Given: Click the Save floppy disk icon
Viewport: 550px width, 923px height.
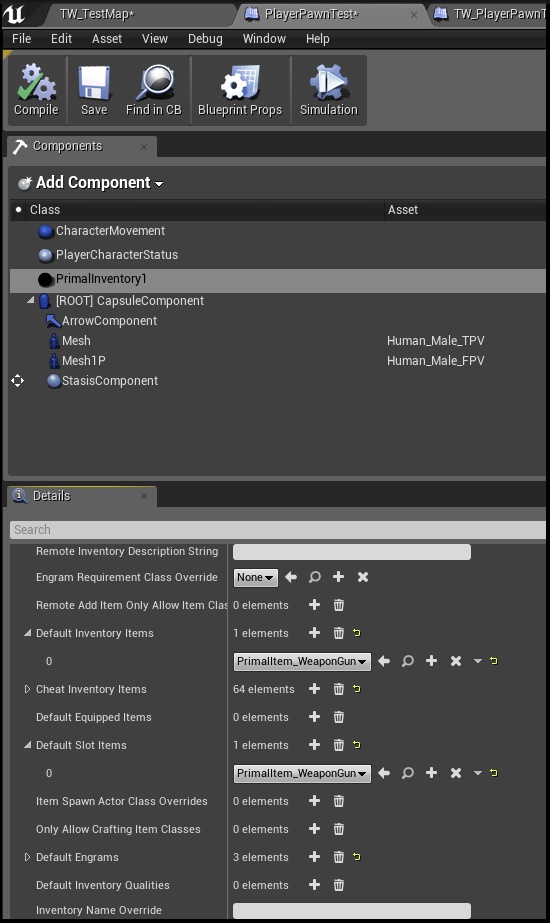Looking at the screenshot, I should [94, 90].
